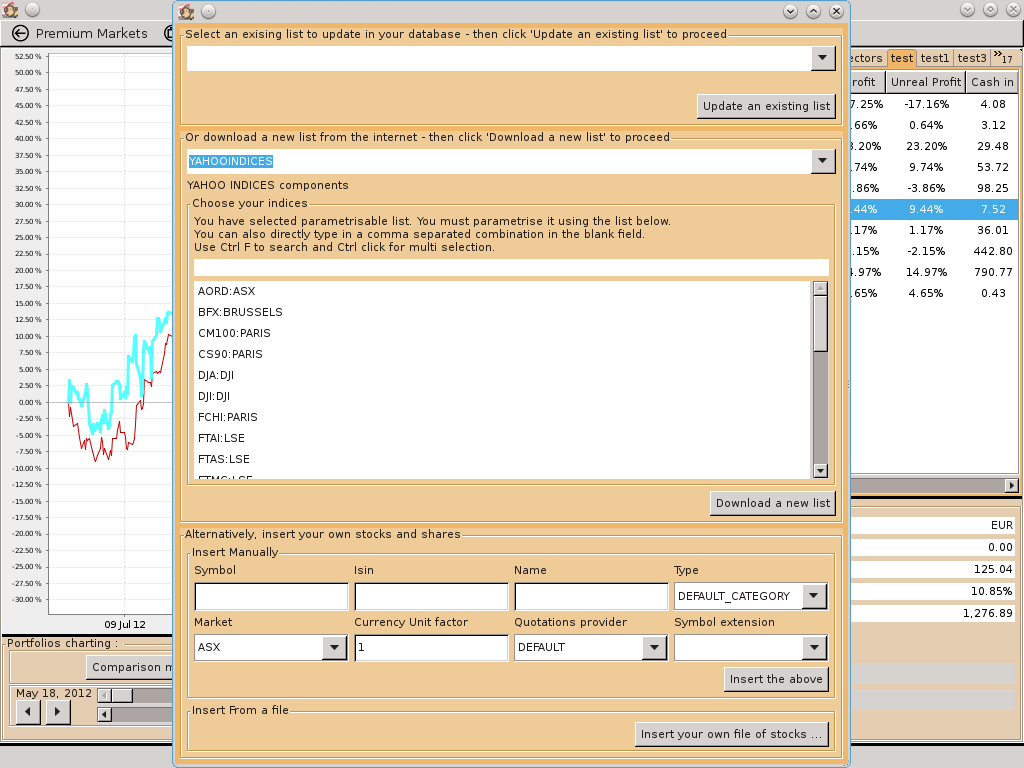This screenshot has width=1024, height=768.
Task: Click the 23.20% unreal profit cell
Action: [x=926, y=146]
